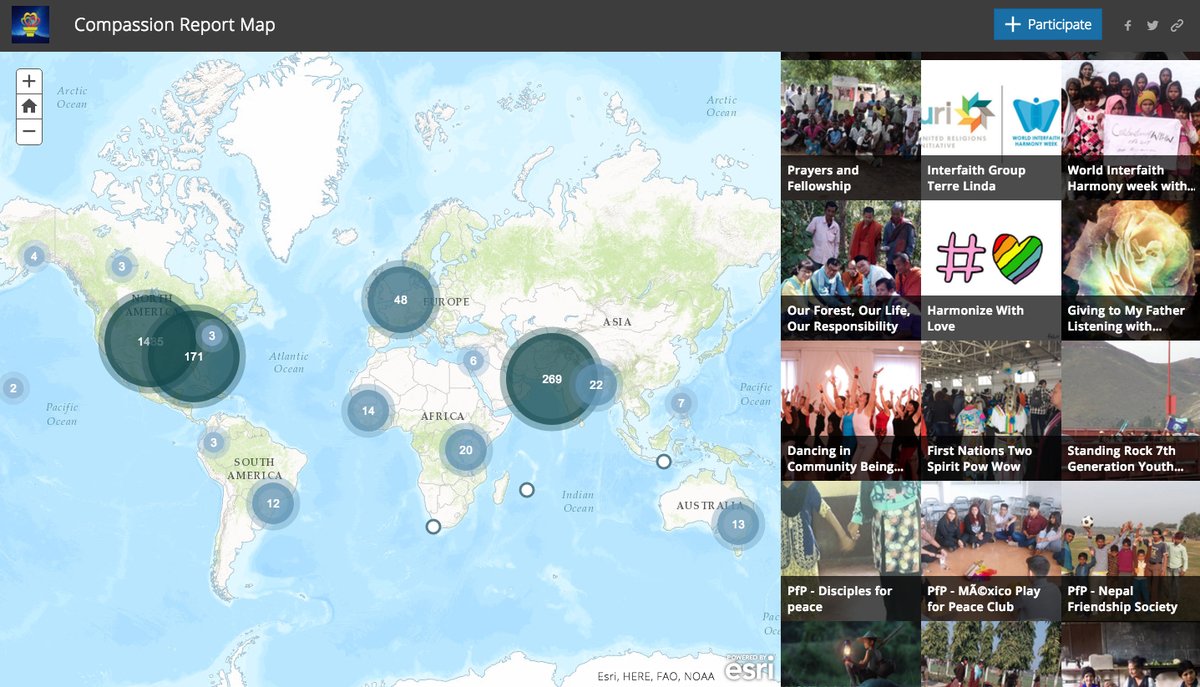Select the 22 cluster in Asia

point(596,385)
